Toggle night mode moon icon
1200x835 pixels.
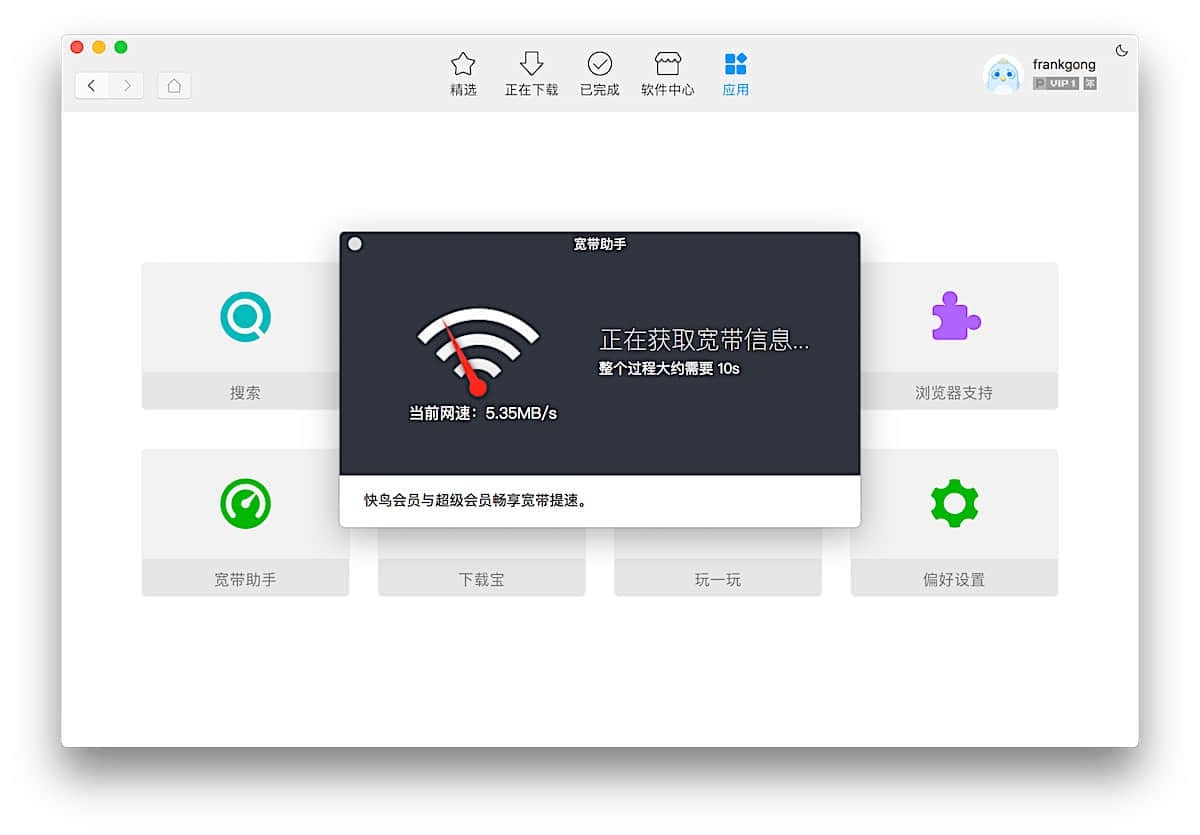coord(1121,50)
